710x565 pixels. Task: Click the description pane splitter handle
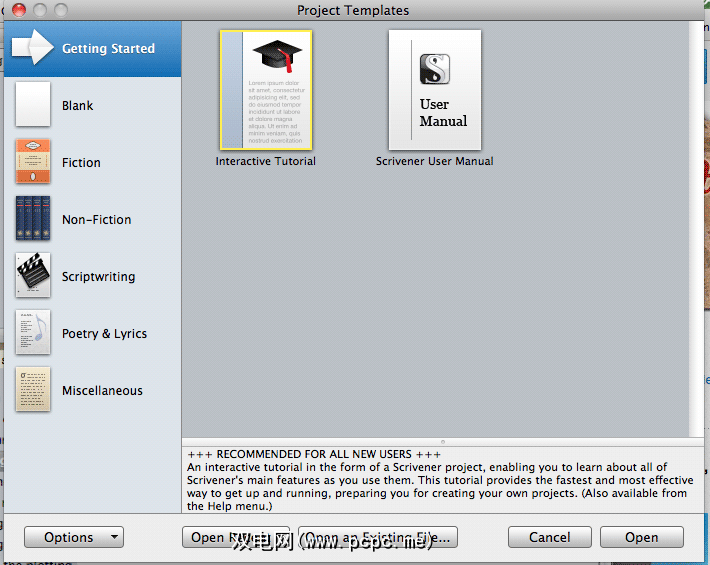[x=443, y=442]
